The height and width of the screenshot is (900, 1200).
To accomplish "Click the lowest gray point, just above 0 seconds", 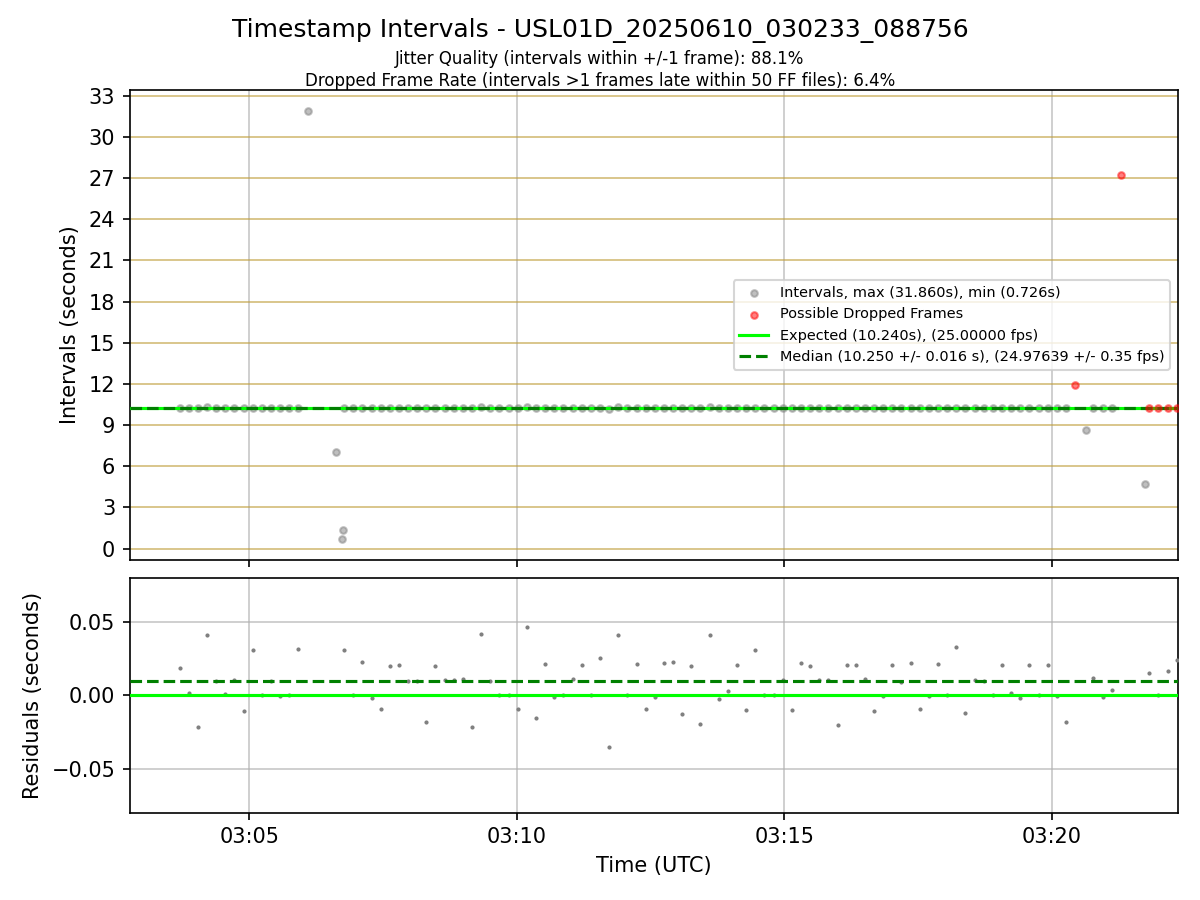I will pos(342,539).
